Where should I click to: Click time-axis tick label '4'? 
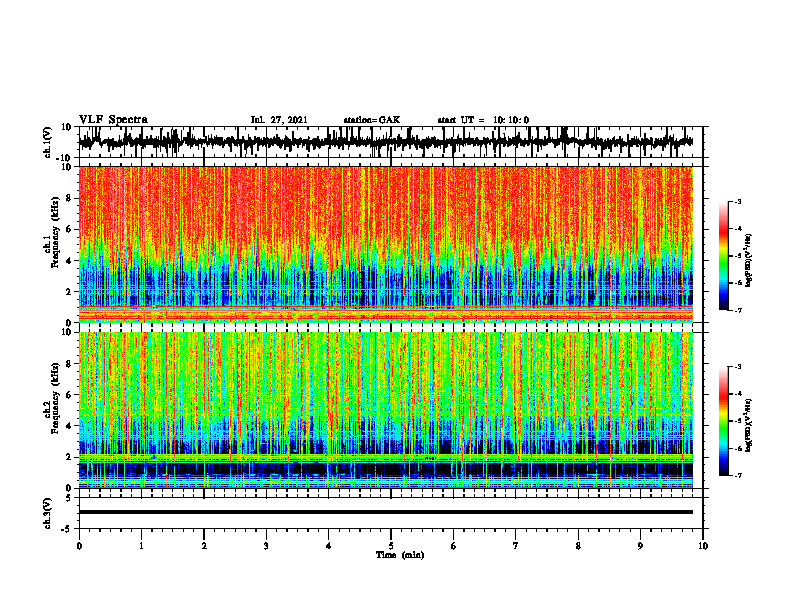329,546
